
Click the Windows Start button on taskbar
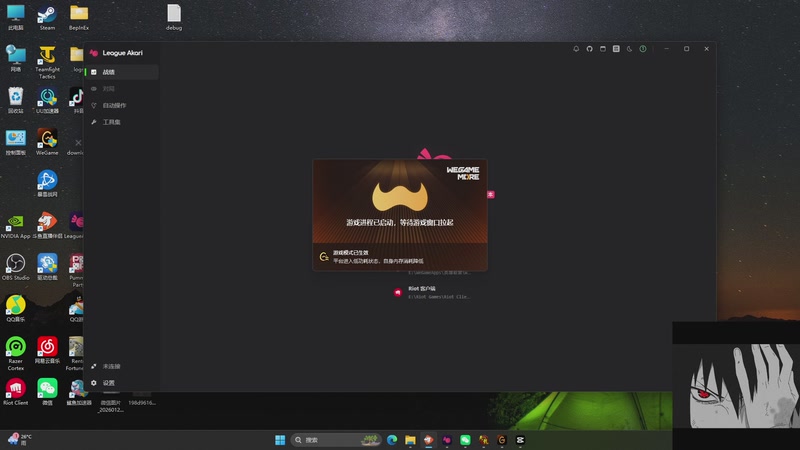click(x=280, y=440)
